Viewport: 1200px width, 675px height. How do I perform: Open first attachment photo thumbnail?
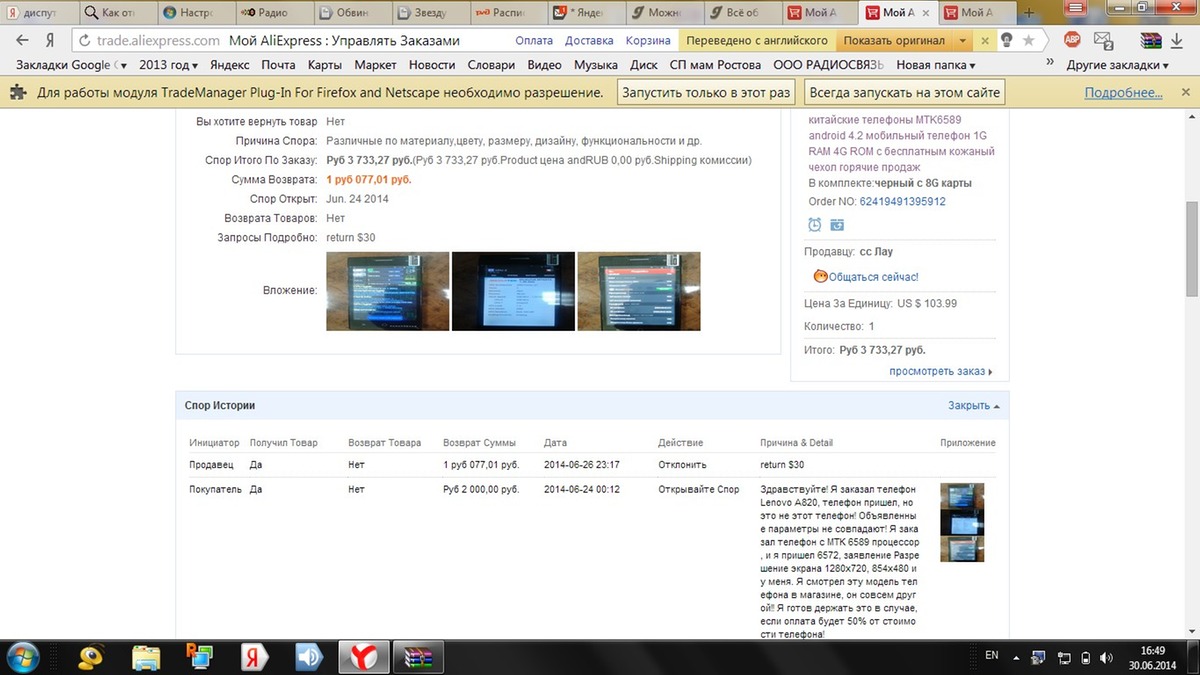click(388, 291)
